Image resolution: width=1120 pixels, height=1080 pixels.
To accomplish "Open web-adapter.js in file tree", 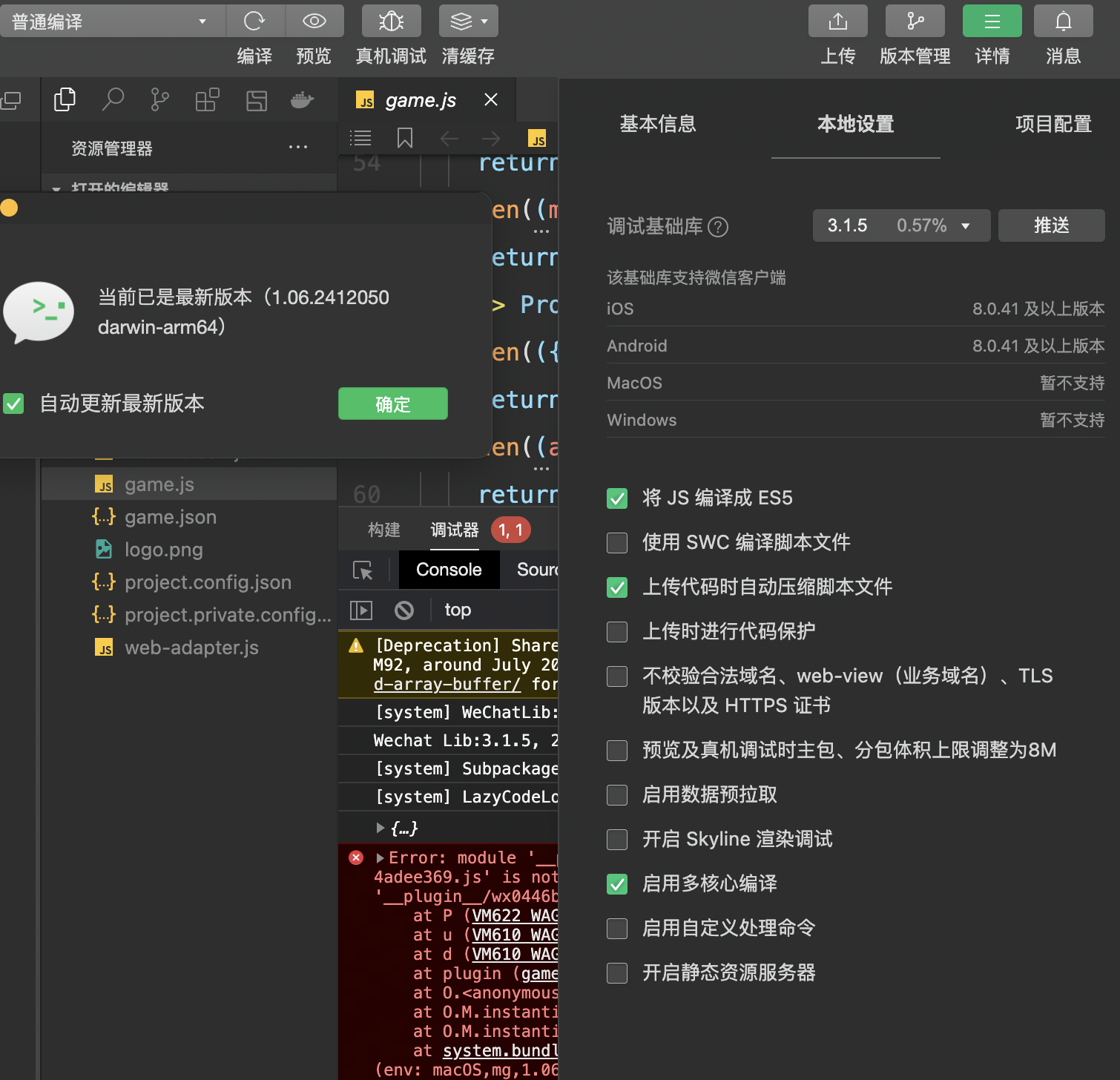I will 189,648.
